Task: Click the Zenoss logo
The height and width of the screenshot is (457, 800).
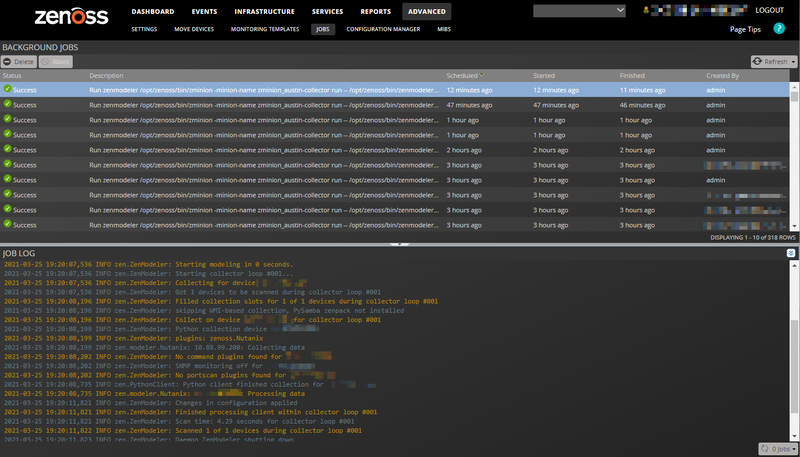Action: click(x=71, y=16)
